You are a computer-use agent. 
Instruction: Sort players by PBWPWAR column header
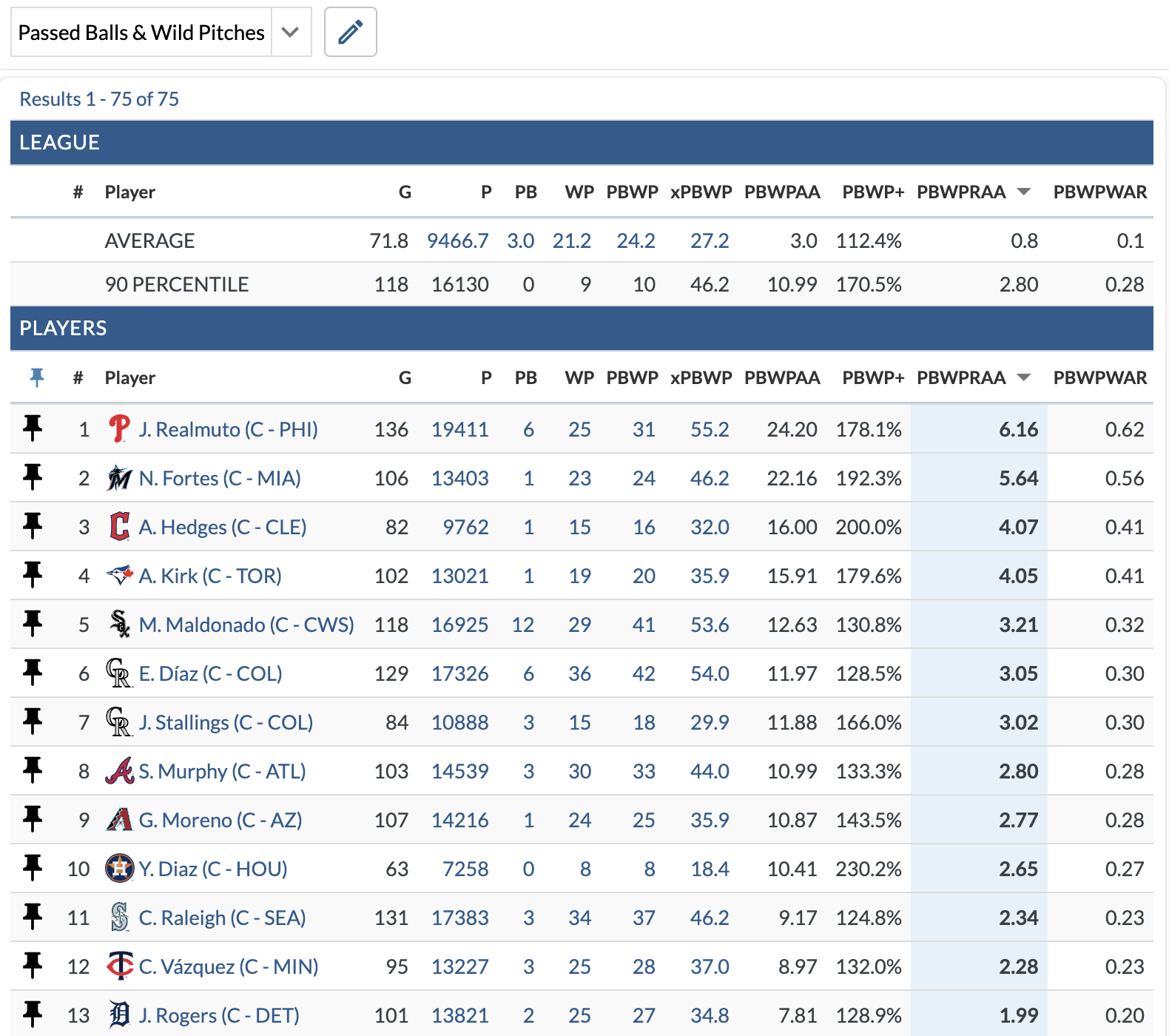point(1099,377)
